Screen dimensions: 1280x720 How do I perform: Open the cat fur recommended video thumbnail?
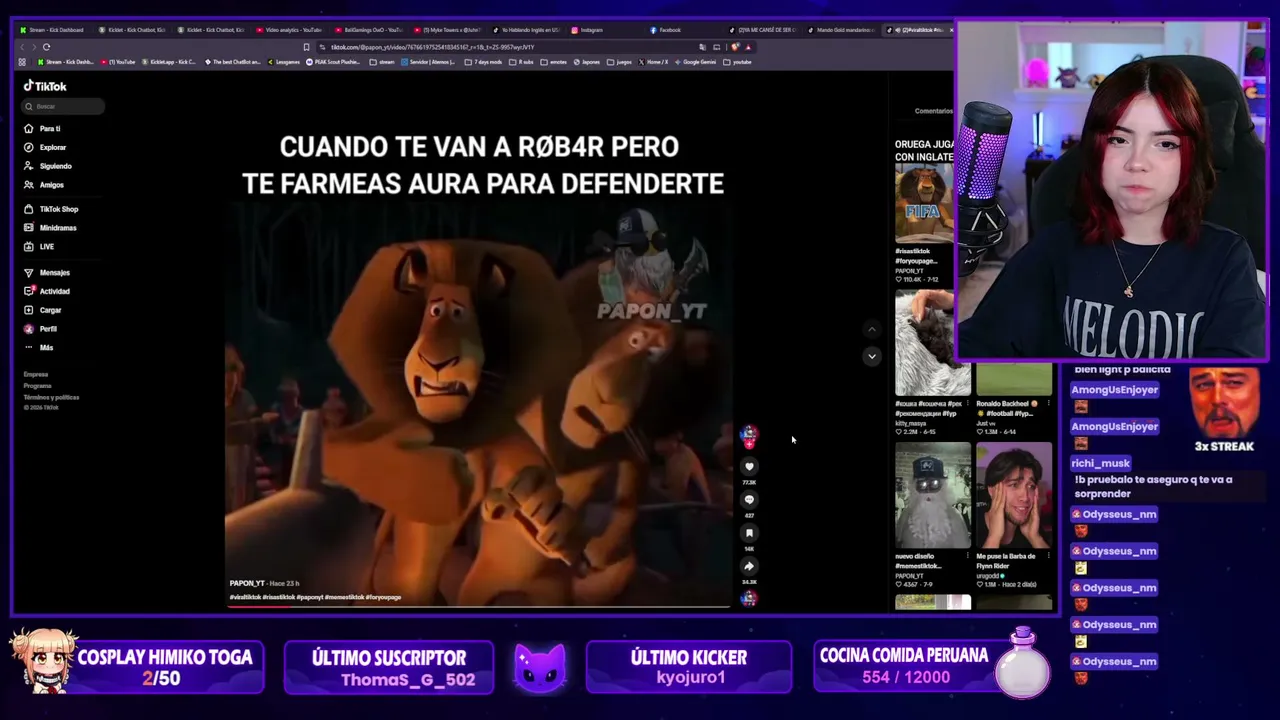932,343
